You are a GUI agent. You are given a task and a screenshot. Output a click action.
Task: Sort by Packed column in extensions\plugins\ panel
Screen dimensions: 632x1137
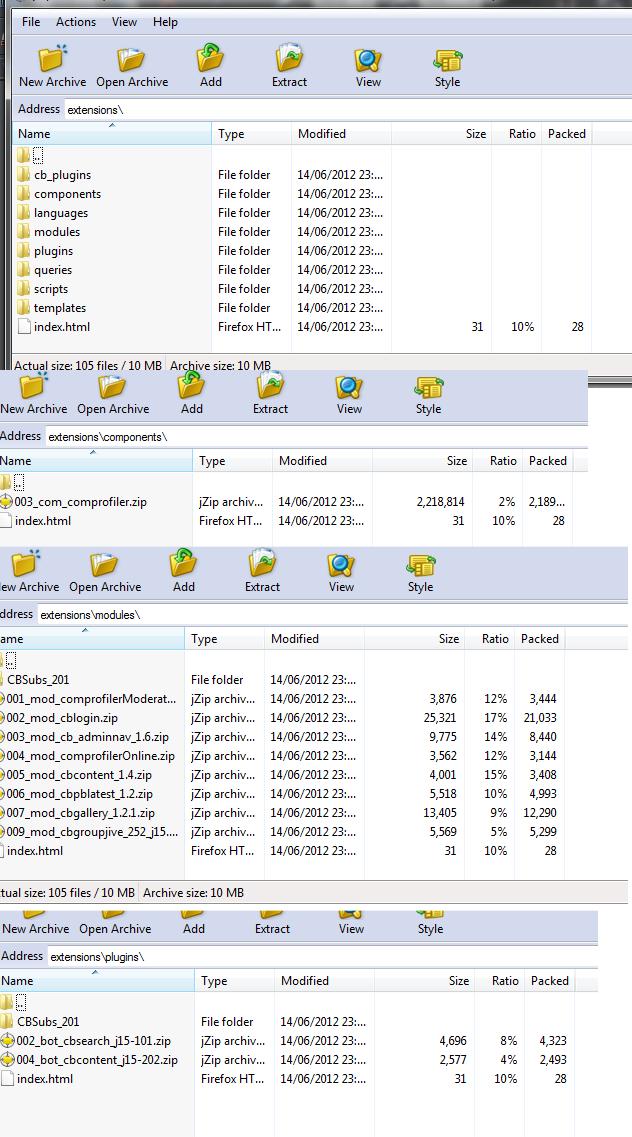pos(549,980)
